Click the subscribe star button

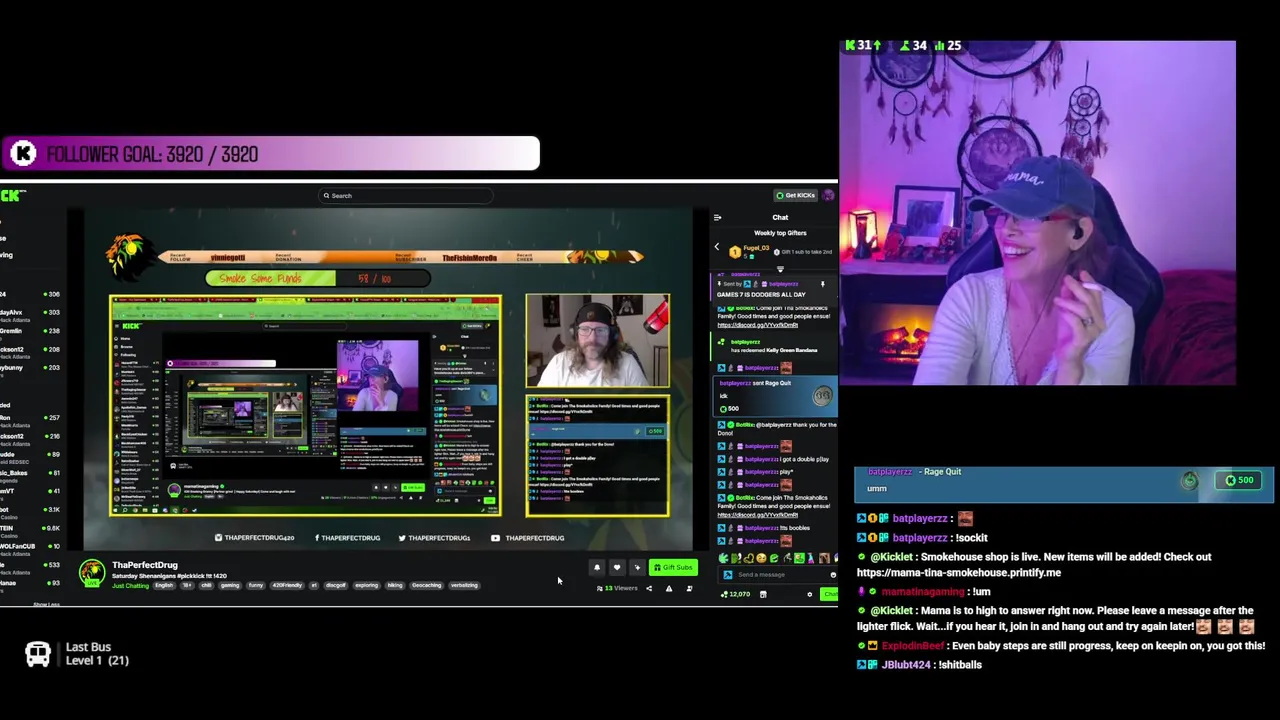click(x=637, y=567)
